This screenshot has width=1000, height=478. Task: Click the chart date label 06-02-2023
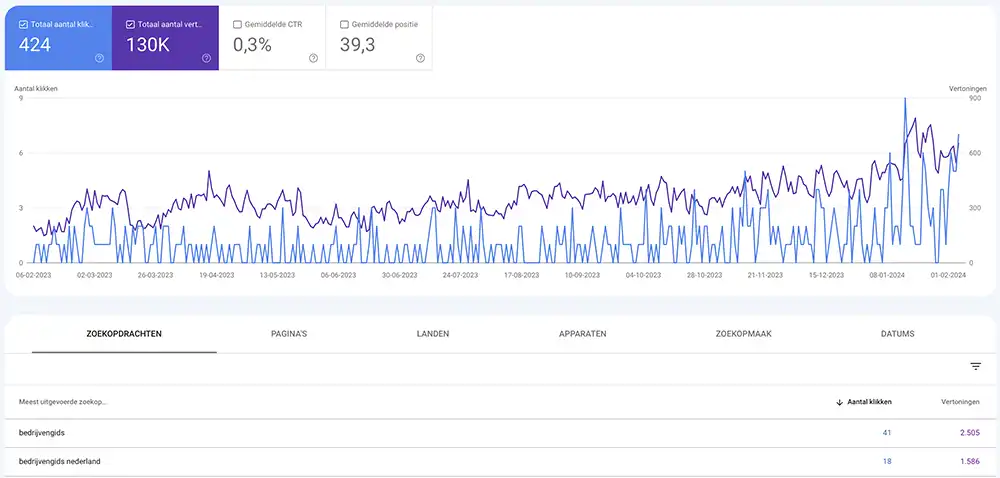tap(33, 275)
